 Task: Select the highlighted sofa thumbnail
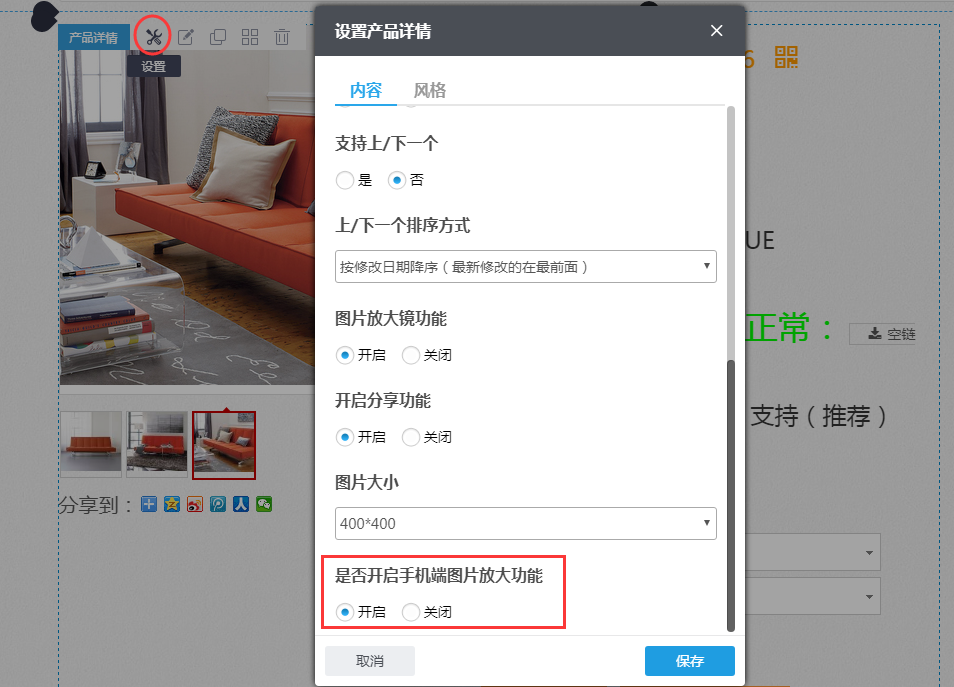[223, 444]
